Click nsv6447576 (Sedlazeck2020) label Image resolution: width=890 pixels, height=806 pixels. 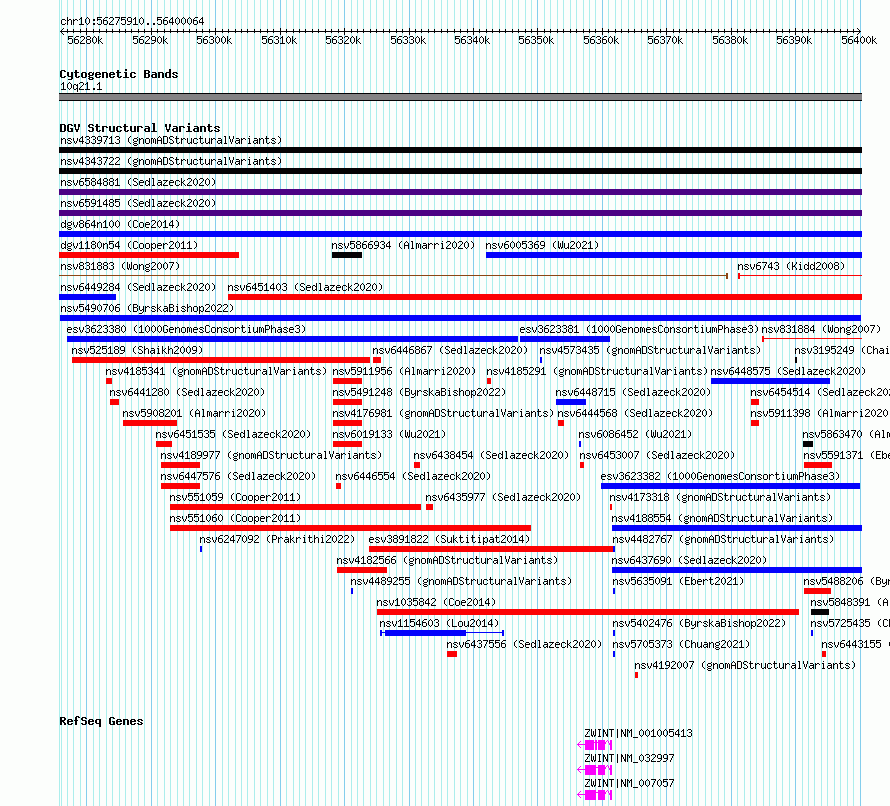[x=238, y=476]
